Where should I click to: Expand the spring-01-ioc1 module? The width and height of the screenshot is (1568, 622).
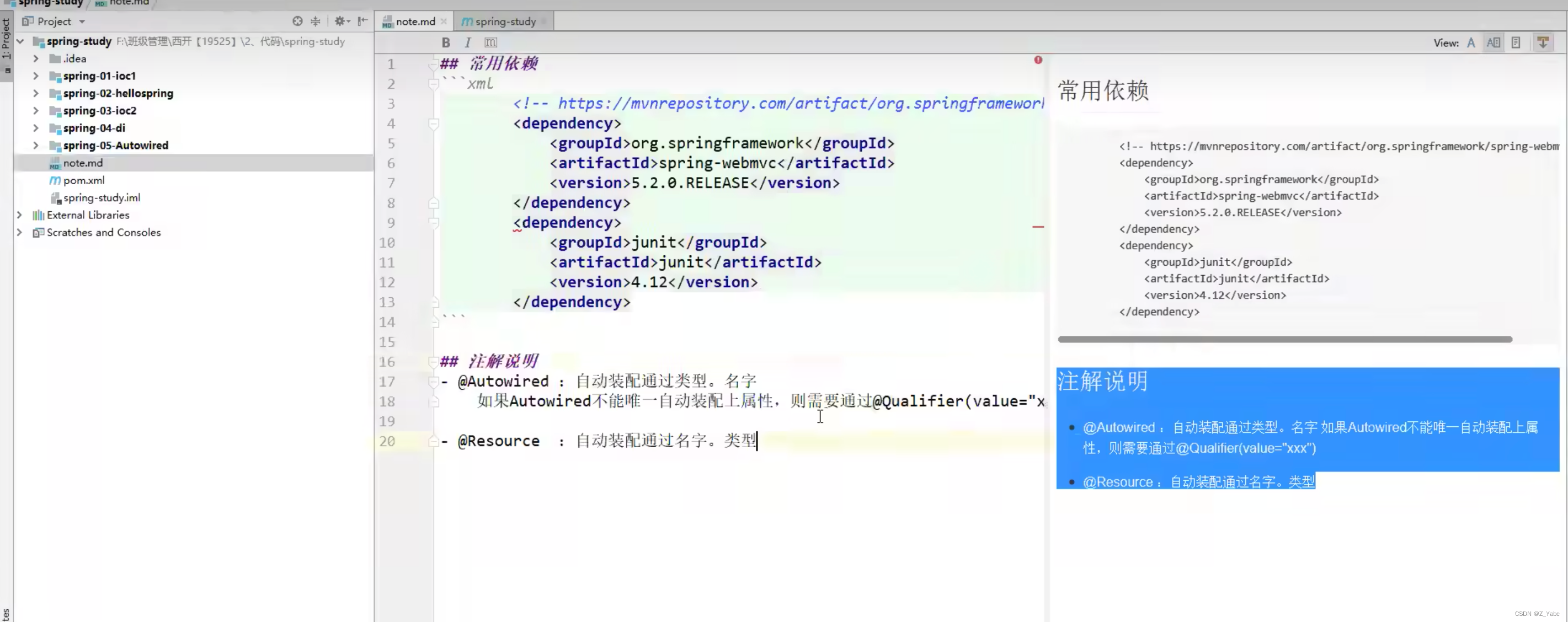coord(36,76)
